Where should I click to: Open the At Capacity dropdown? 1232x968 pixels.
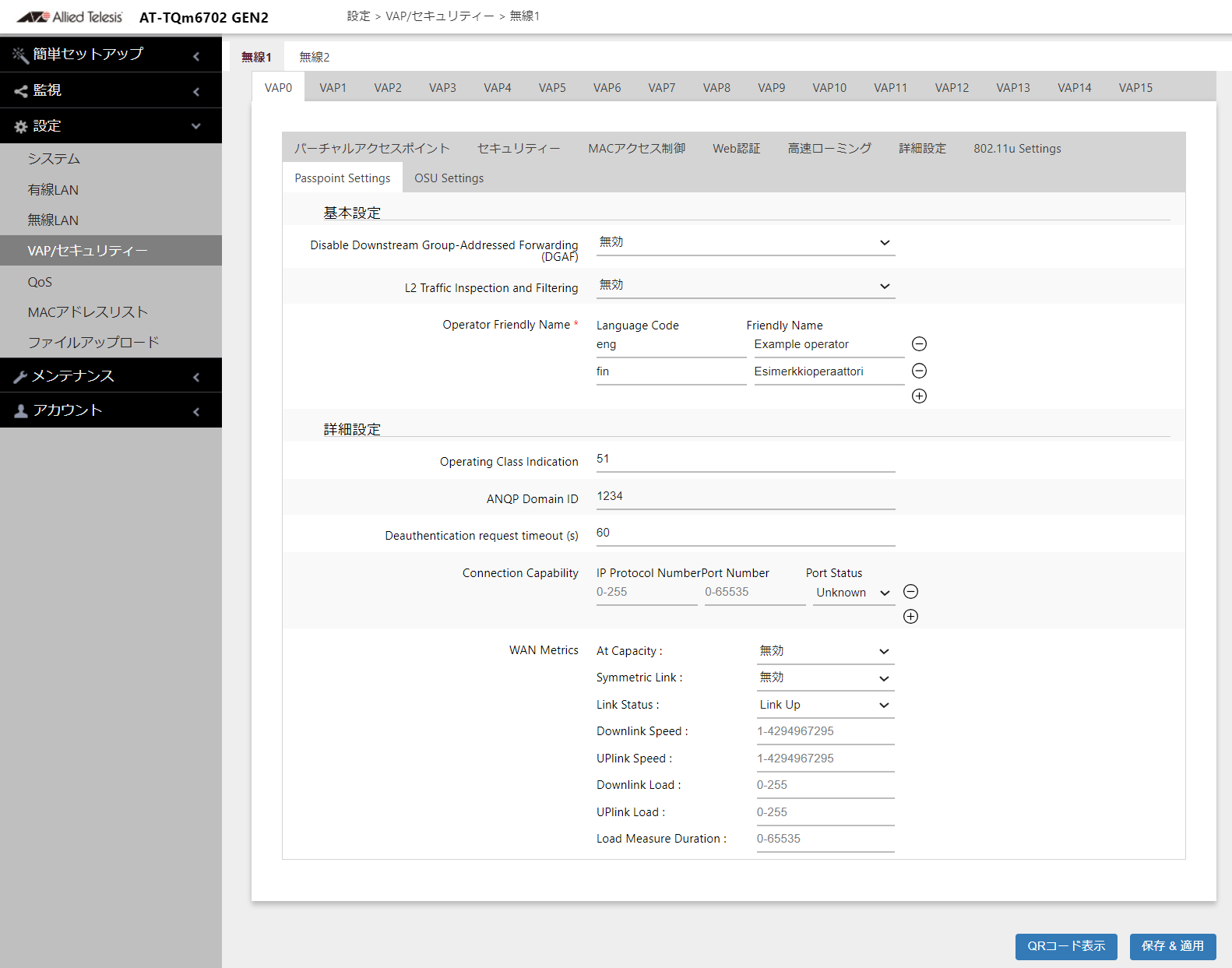(x=825, y=651)
